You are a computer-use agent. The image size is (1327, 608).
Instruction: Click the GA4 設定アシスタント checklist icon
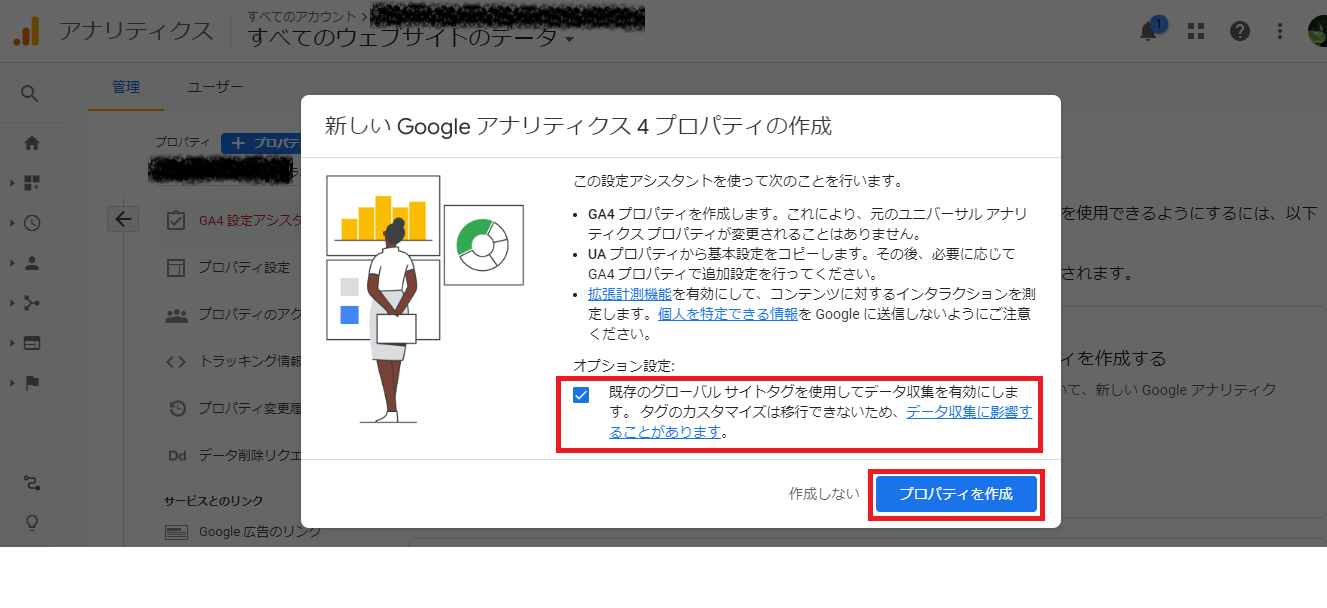[176, 221]
